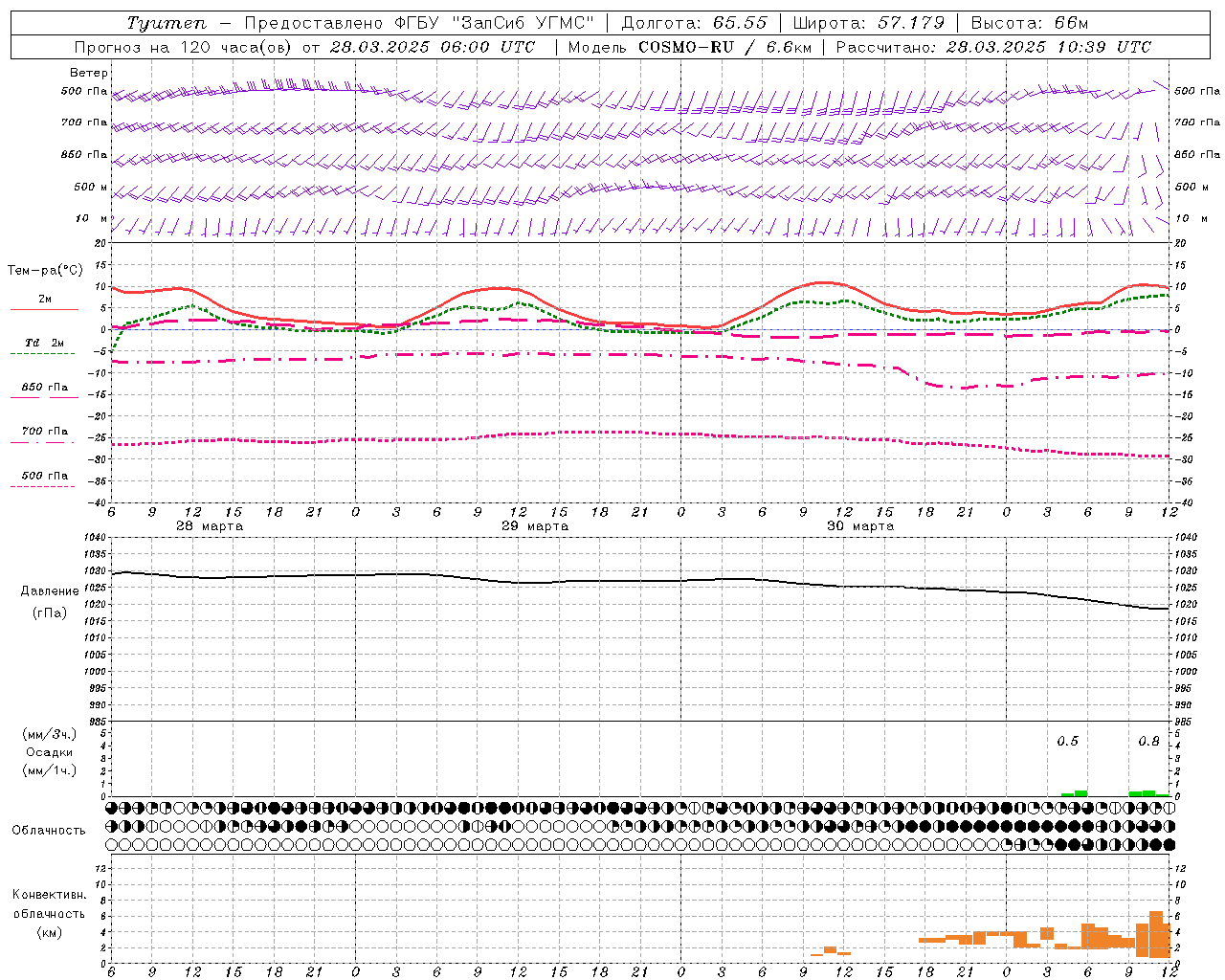This screenshot has width=1225, height=980.
Task: Click the '(мм/1ч.)' precipitation unit label
Action: pos(50,770)
